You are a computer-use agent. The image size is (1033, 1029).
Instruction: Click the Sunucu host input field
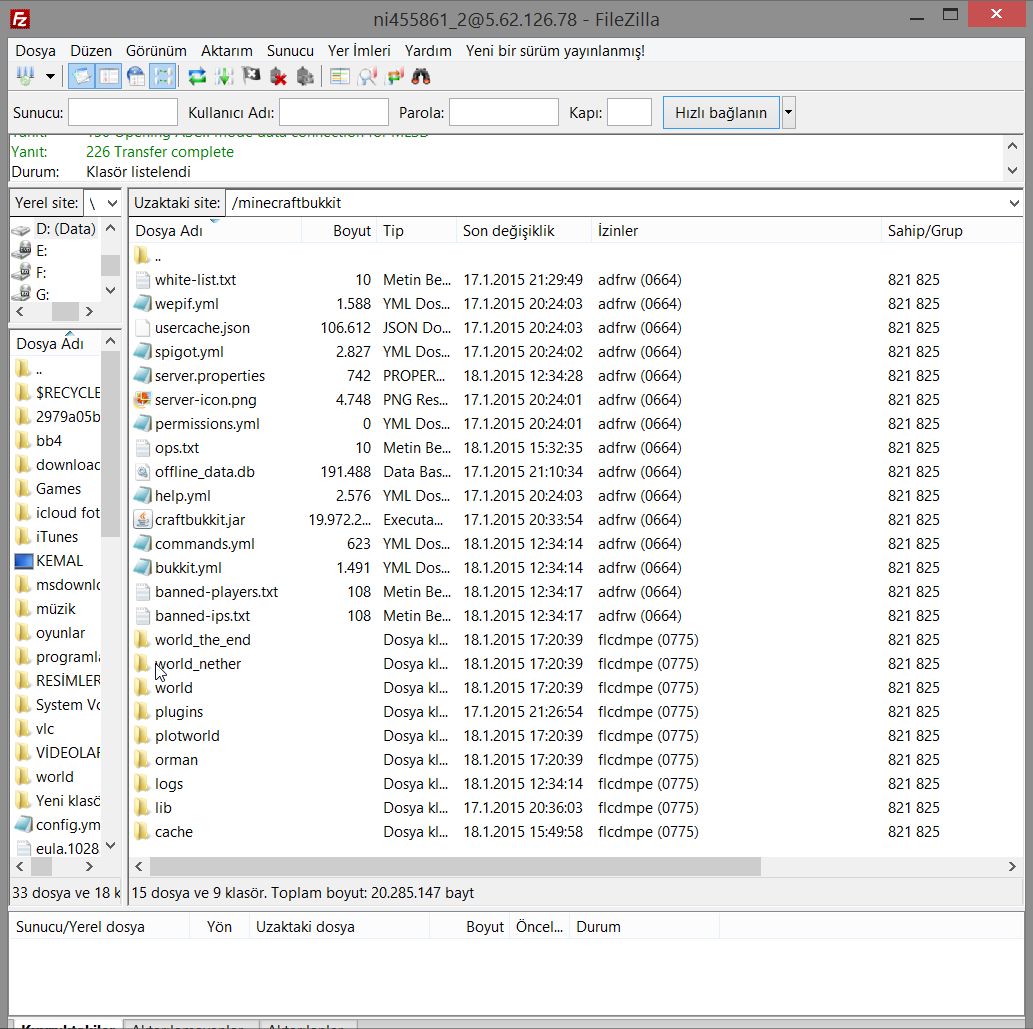tap(123, 112)
